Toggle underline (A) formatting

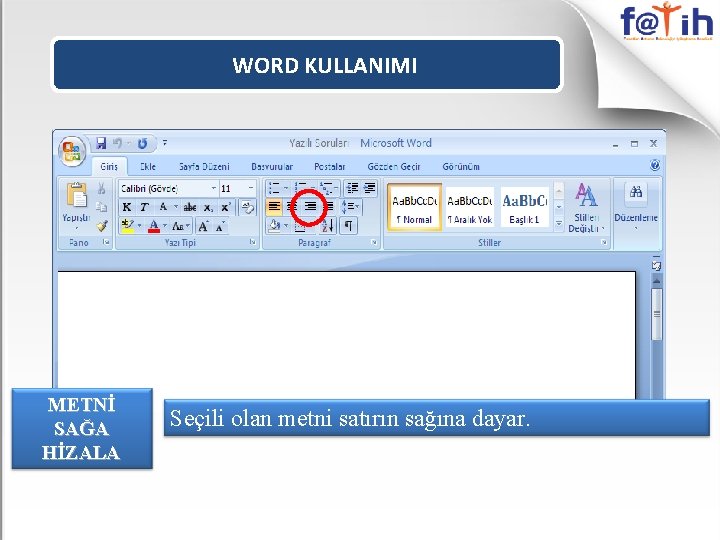click(163, 208)
